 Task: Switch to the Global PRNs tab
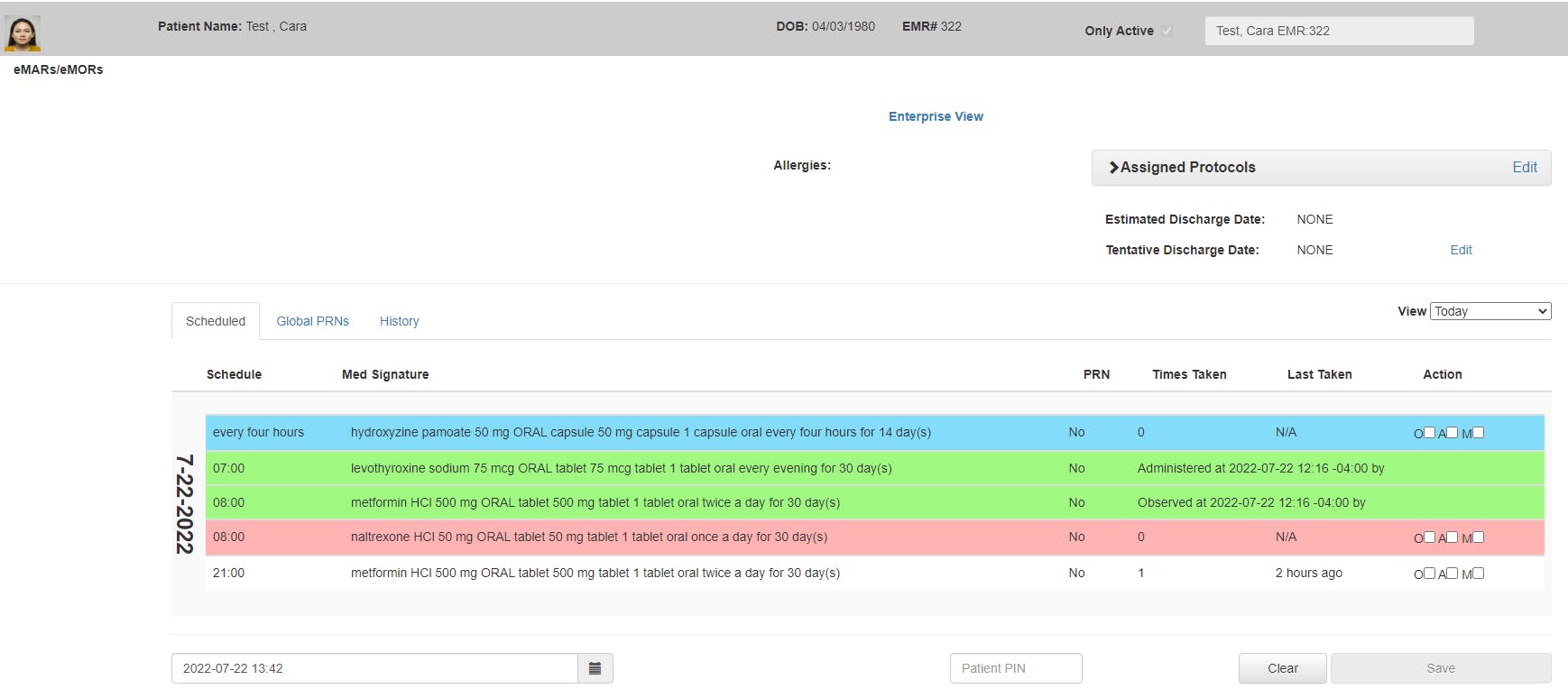312,321
